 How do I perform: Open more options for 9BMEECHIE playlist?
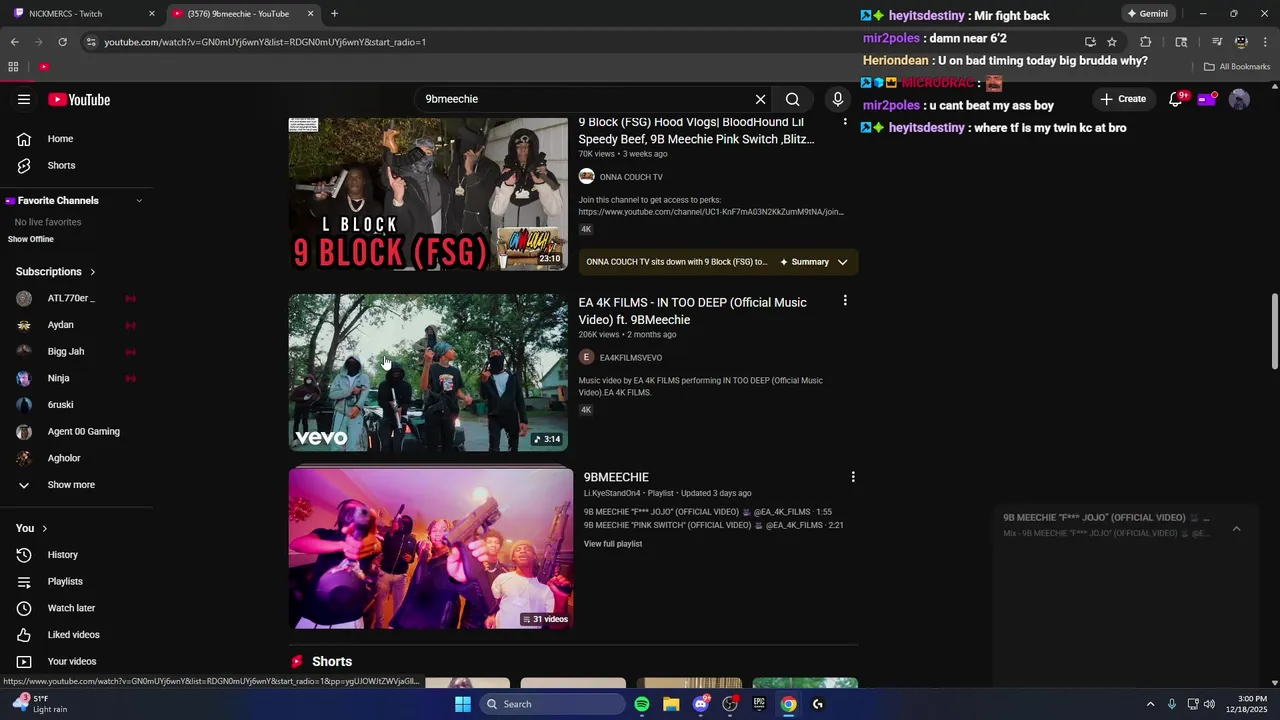[x=853, y=477]
